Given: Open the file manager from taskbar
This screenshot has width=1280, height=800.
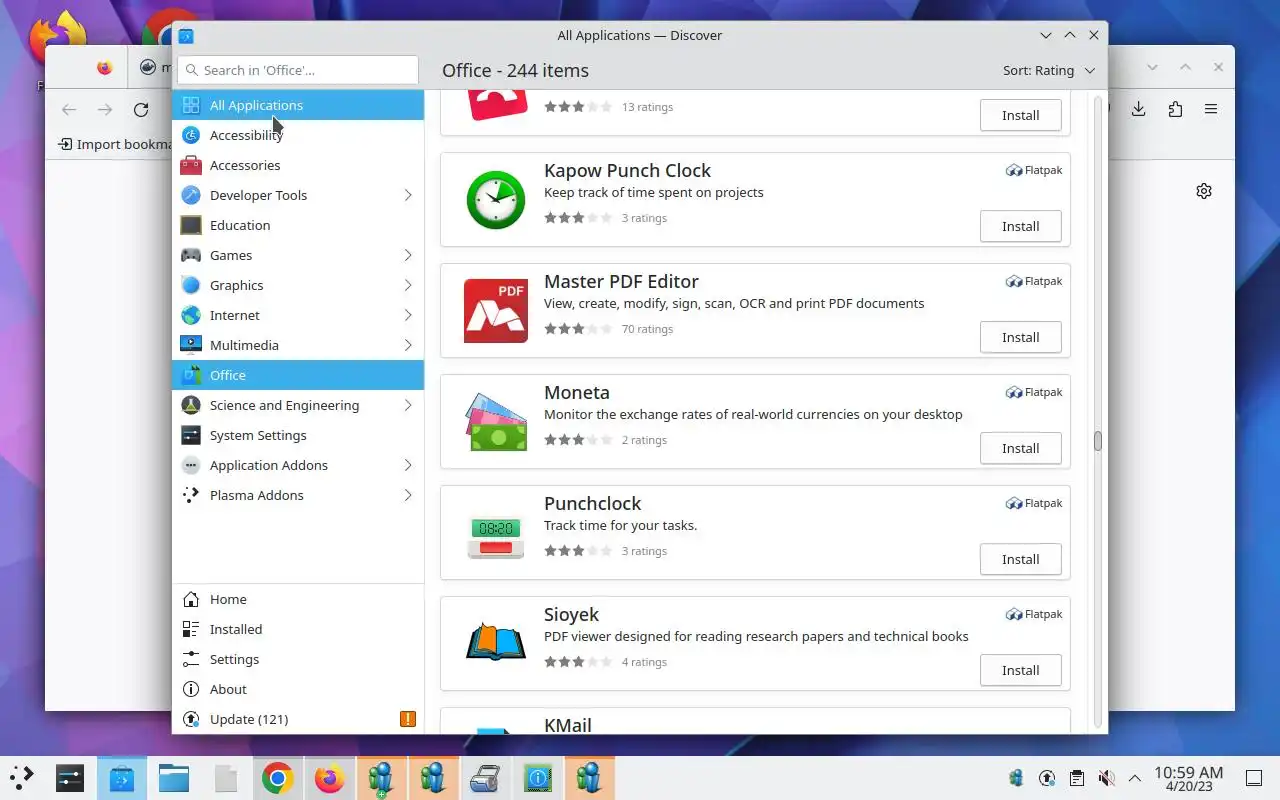Looking at the screenshot, I should coord(174,778).
